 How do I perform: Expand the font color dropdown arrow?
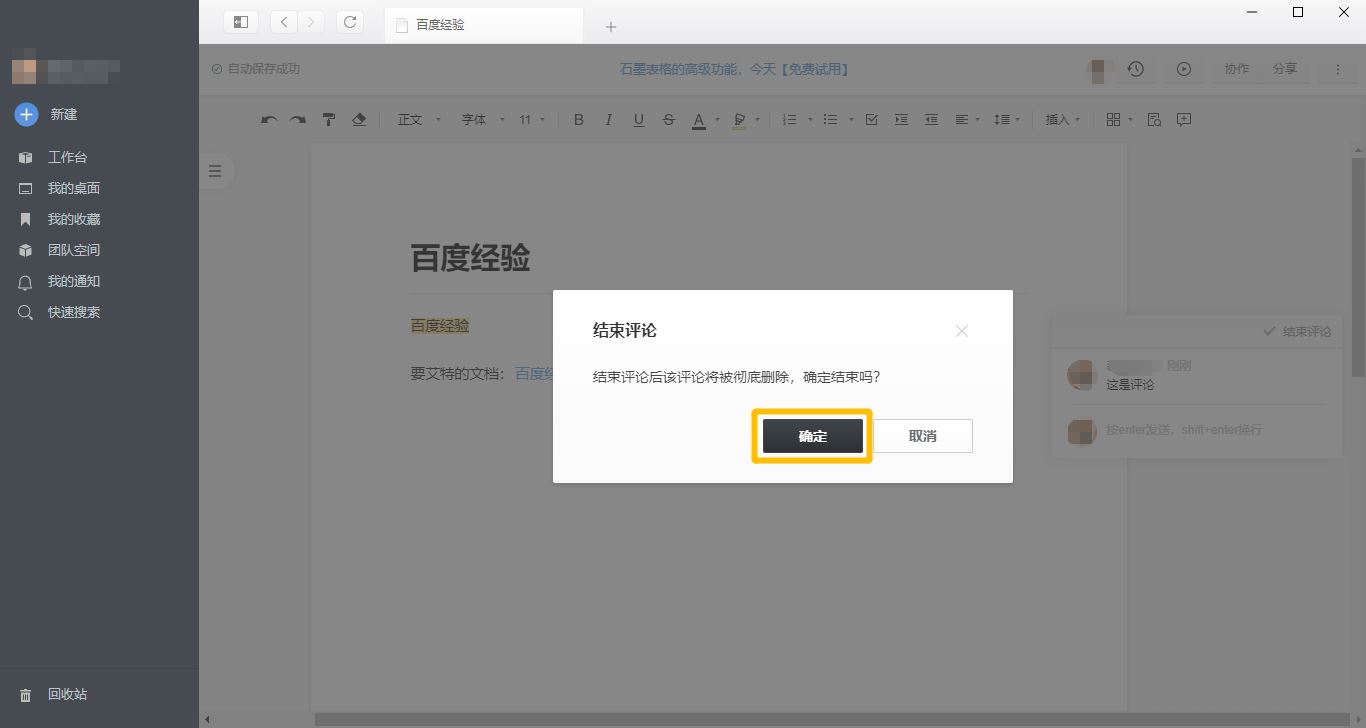click(717, 120)
